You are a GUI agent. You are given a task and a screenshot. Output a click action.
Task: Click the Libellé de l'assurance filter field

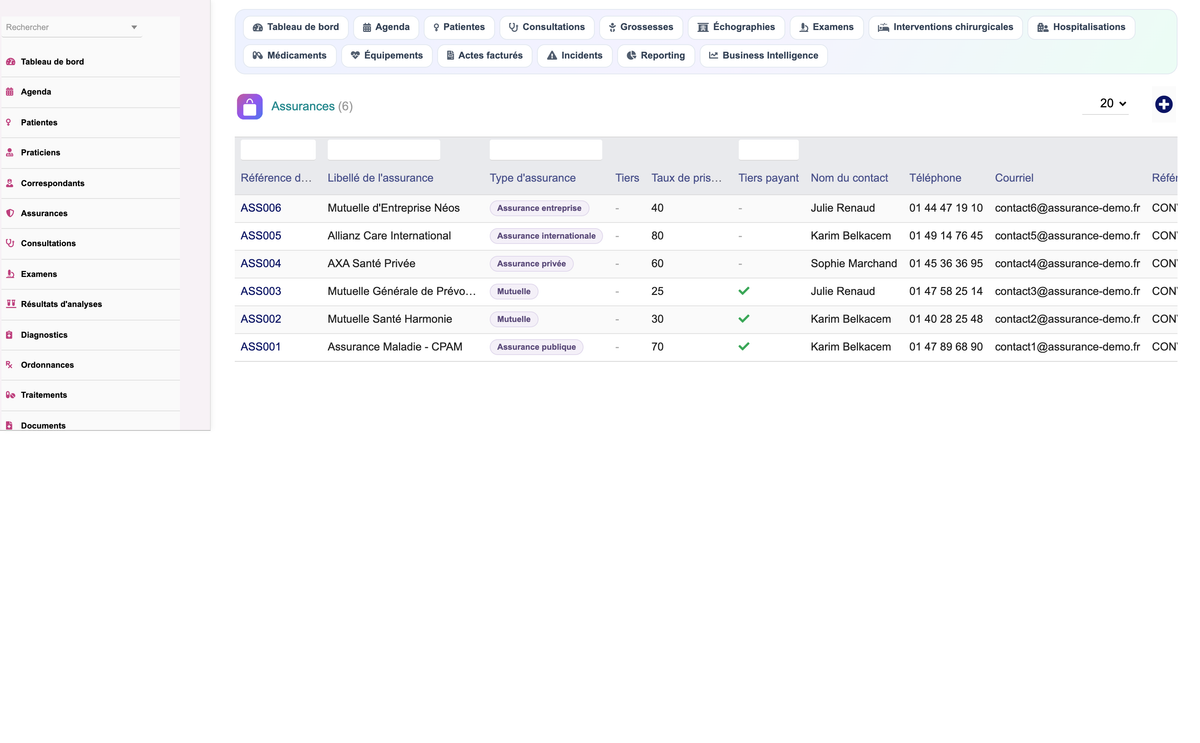click(x=384, y=150)
